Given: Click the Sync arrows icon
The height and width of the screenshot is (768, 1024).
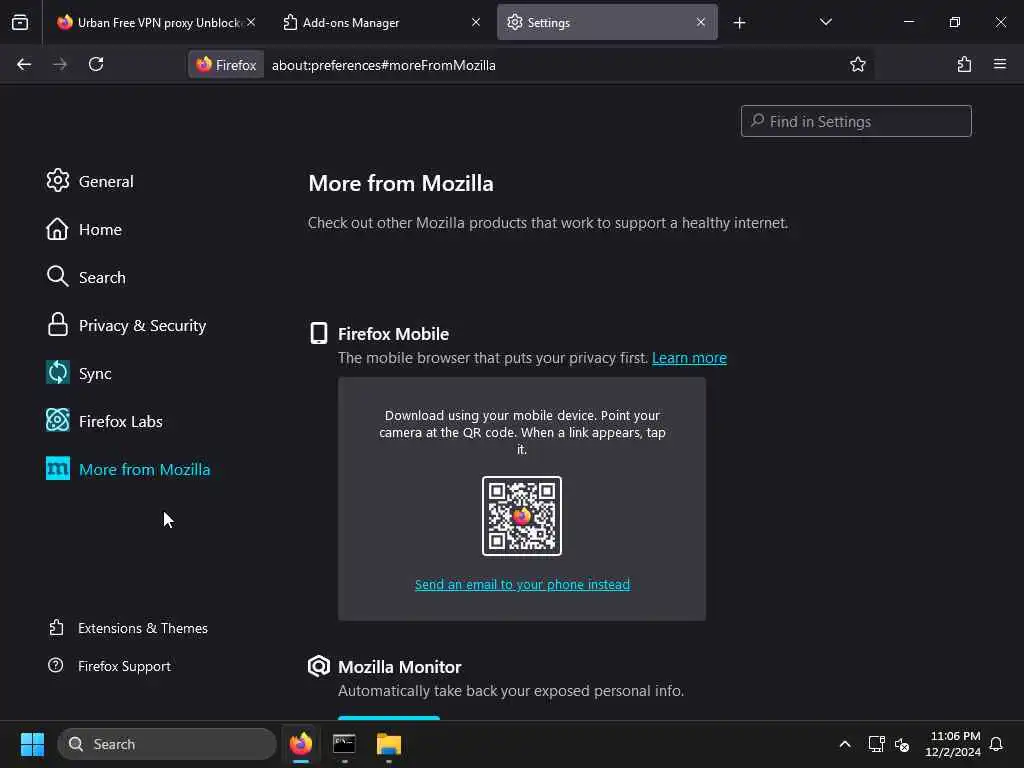Looking at the screenshot, I should (x=57, y=372).
